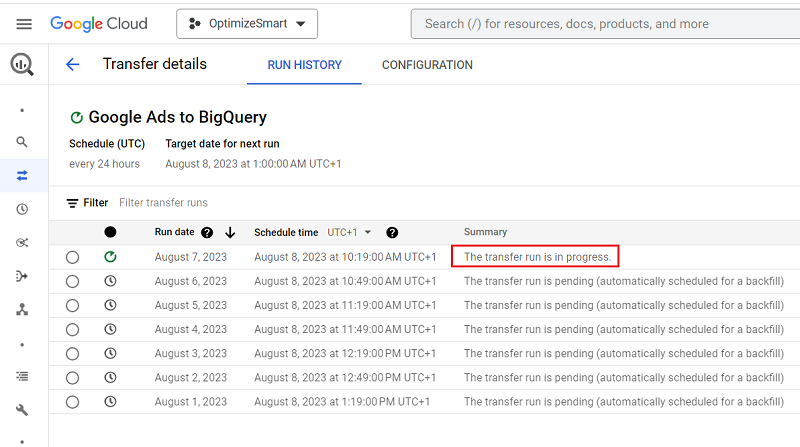Focus the resources search field
800x447 pixels.
605,24
